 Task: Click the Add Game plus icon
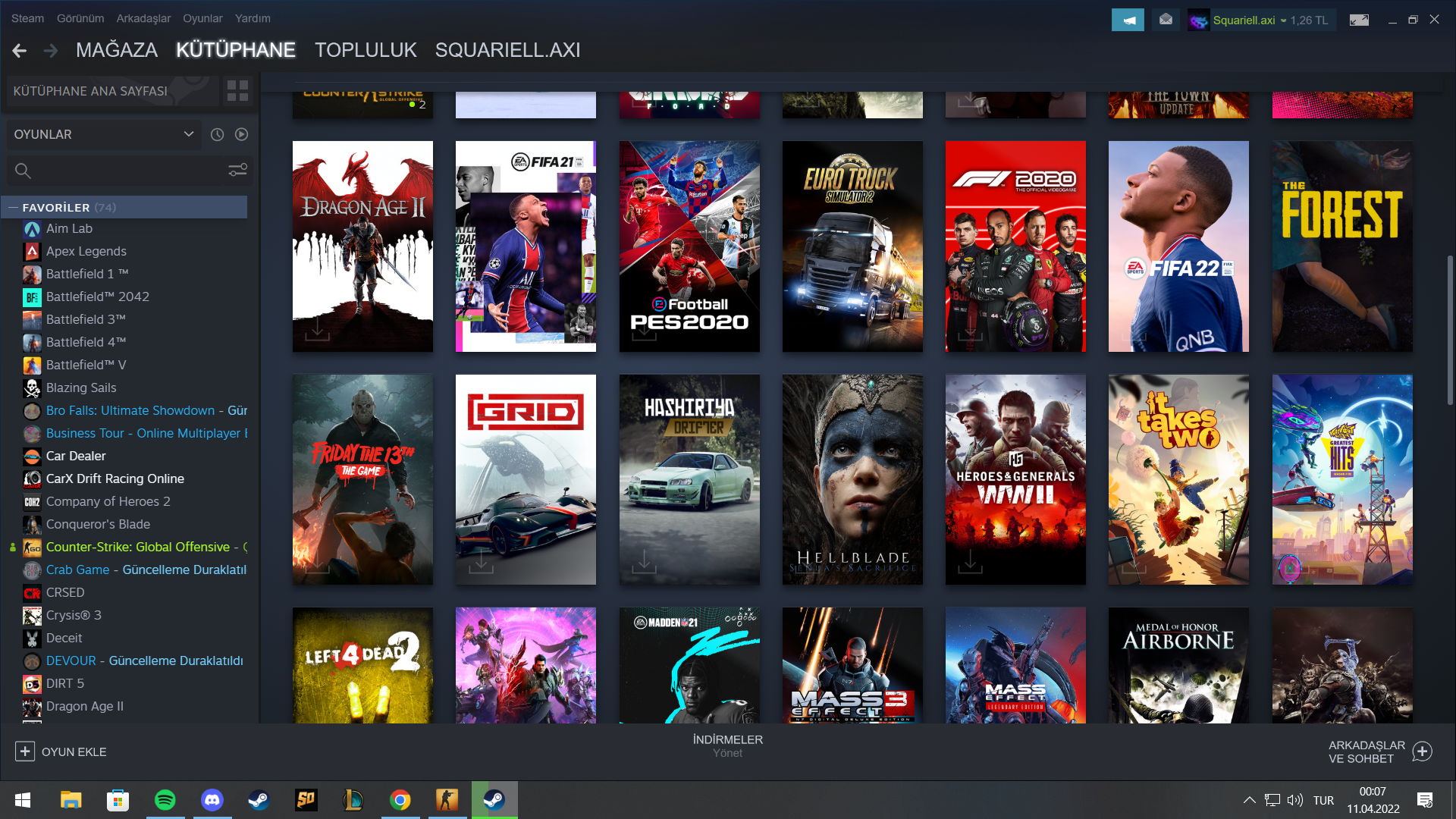click(24, 752)
